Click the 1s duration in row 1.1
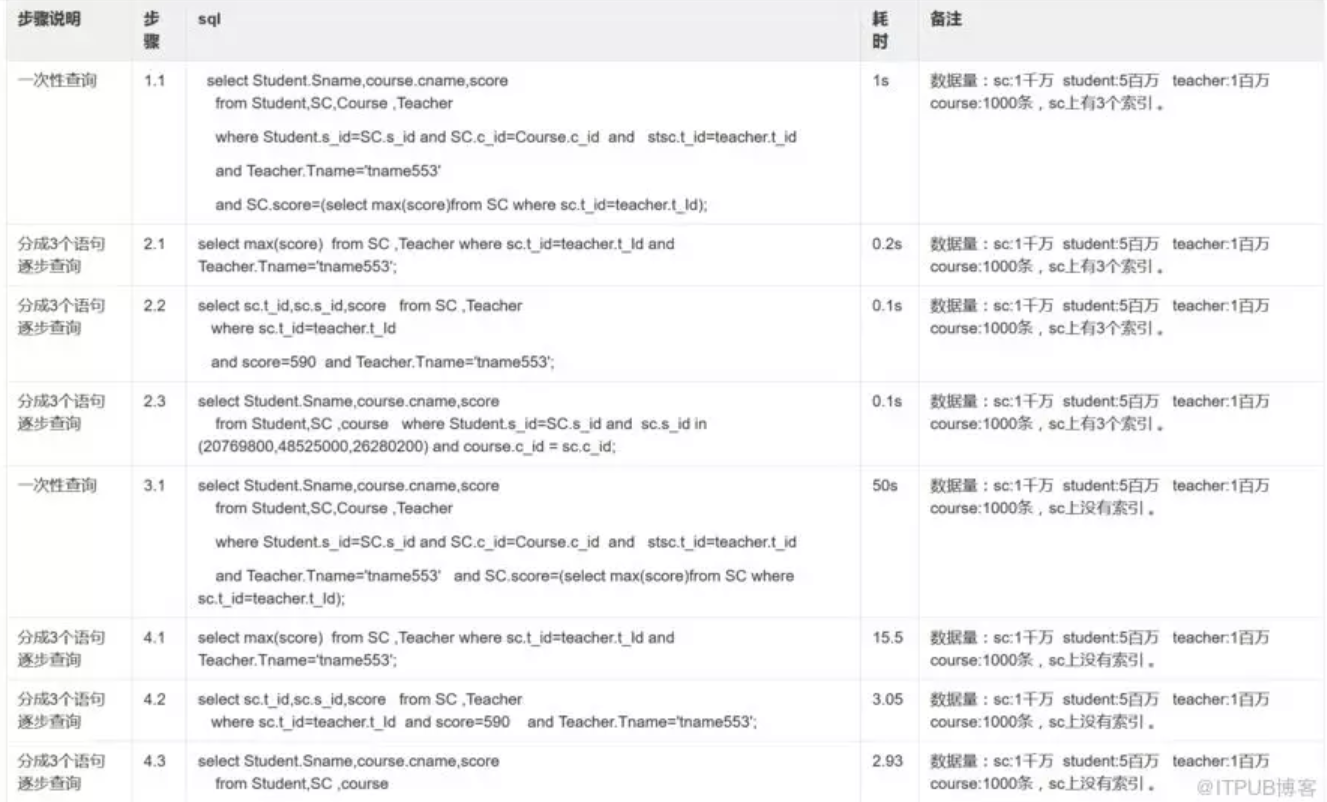The image size is (1327, 802). tap(880, 81)
